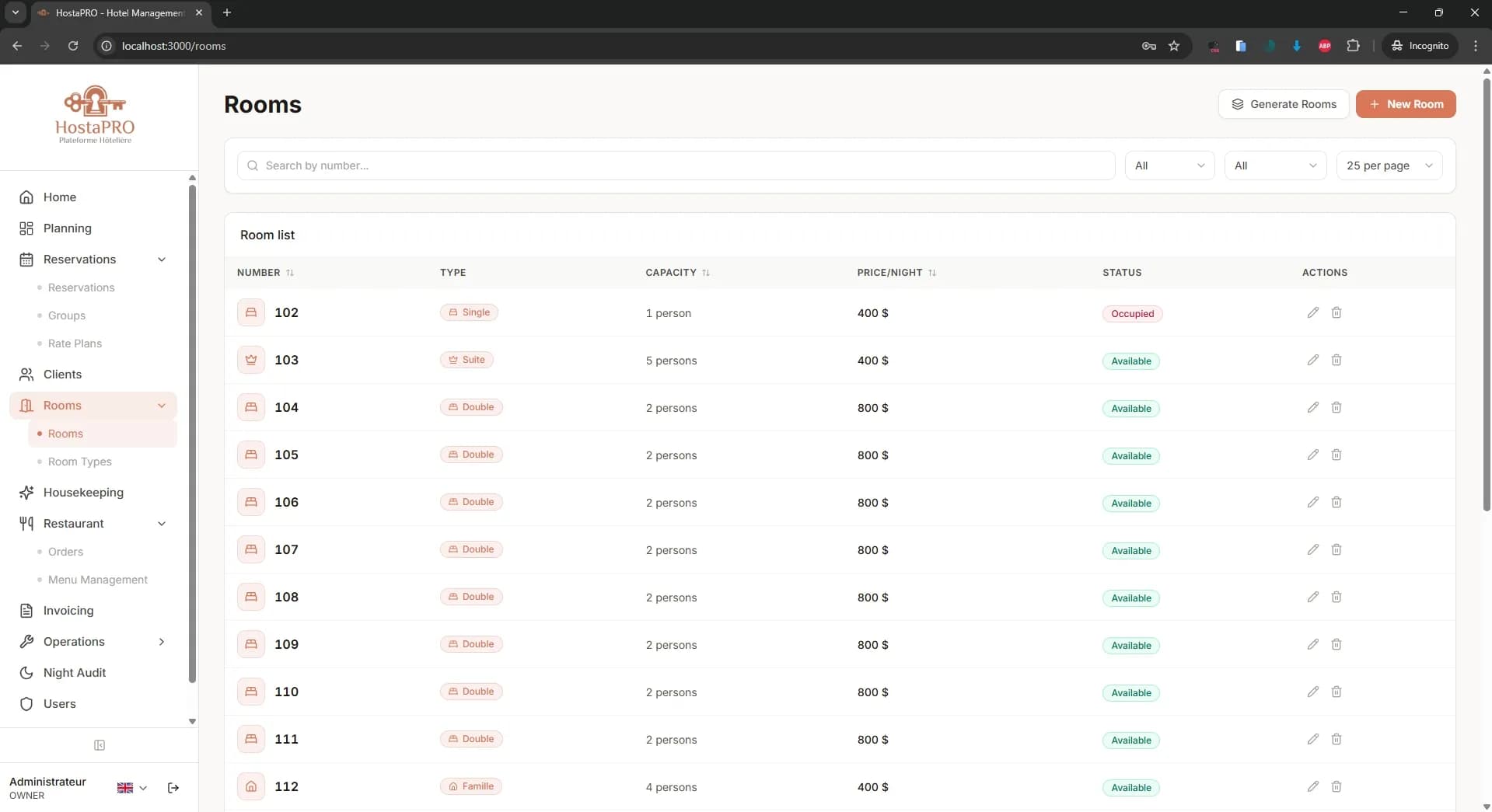Click the edit pencil icon for room 108
Image resolution: width=1492 pixels, height=812 pixels.
click(x=1312, y=597)
